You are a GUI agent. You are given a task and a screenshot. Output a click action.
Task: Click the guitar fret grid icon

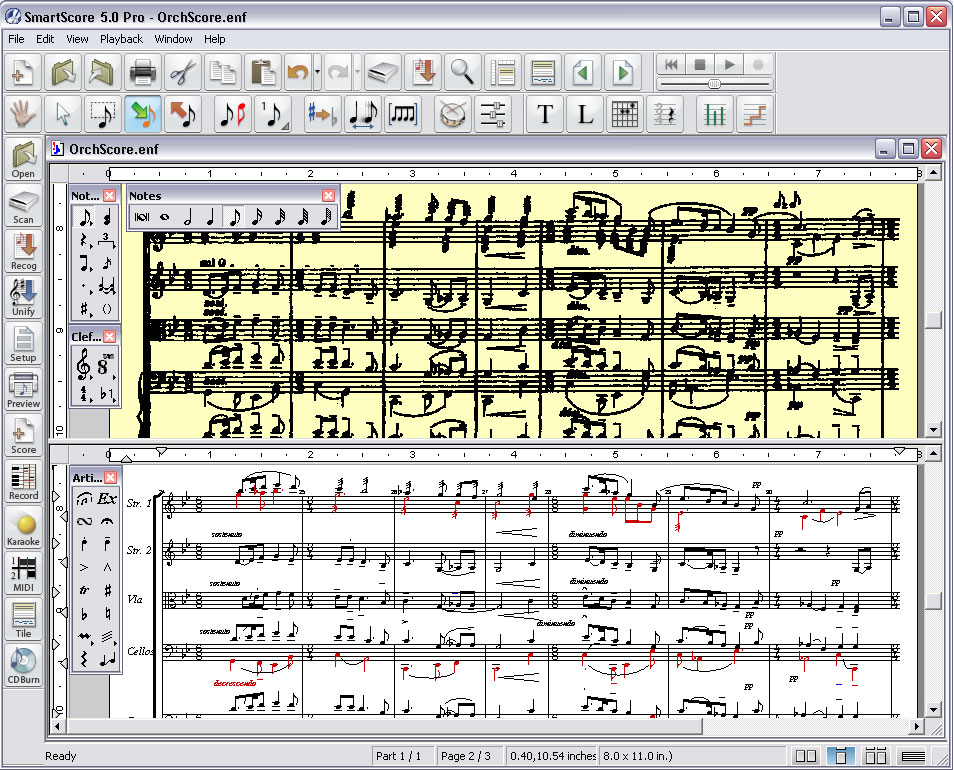[624, 114]
